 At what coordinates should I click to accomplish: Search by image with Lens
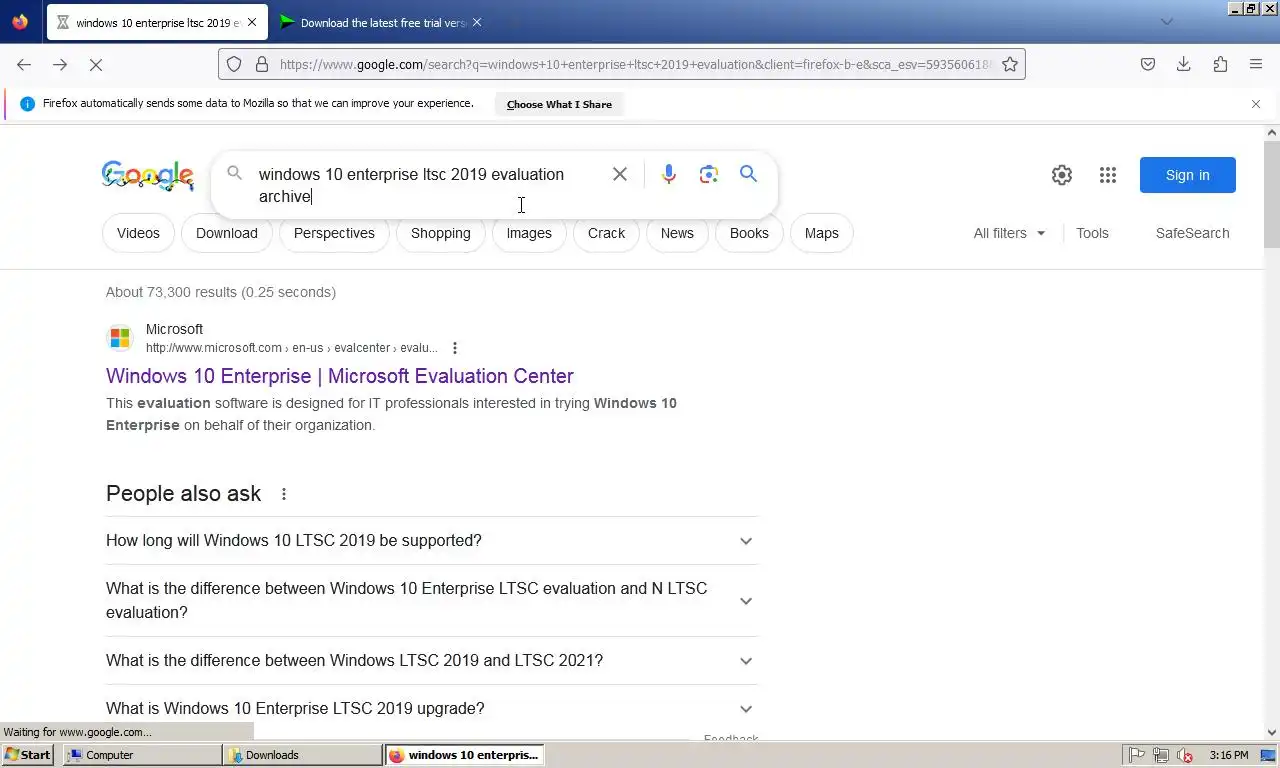pos(709,174)
